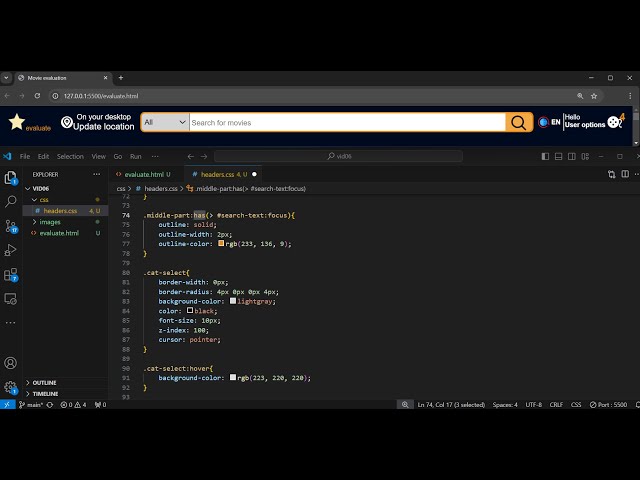Click the vid06 command center search box
The width and height of the screenshot is (640, 480).
pos(338,156)
